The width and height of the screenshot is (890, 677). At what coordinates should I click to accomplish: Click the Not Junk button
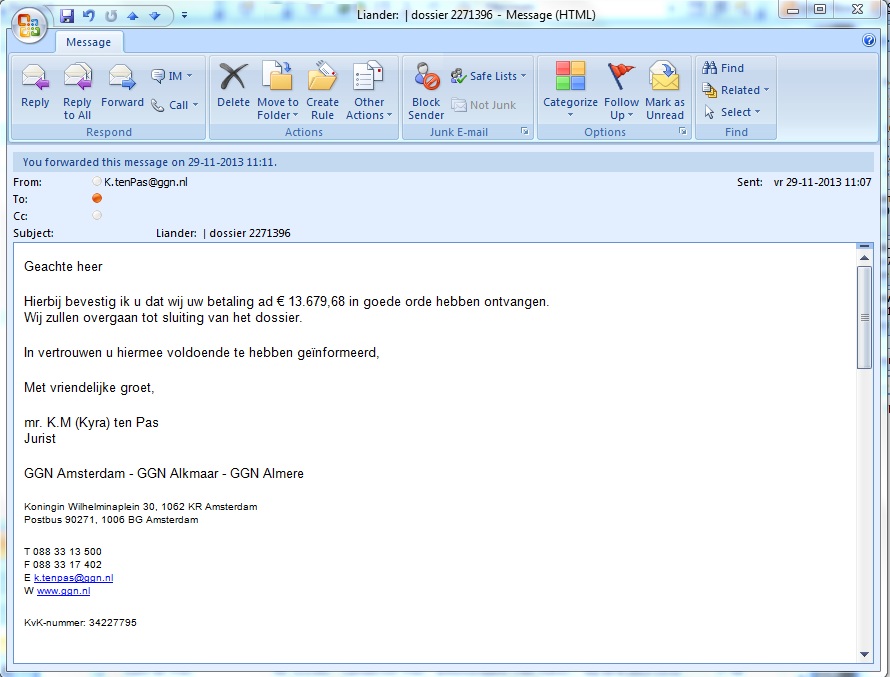coord(484,105)
